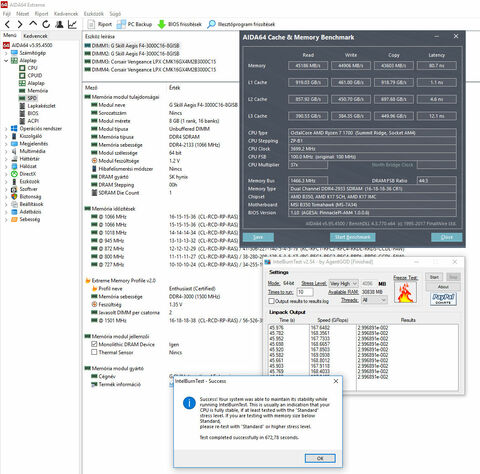Viewport: 480px width, 474px height.
Task: Click About button in IntelBurnTest
Action: pyautogui.click(x=443, y=287)
